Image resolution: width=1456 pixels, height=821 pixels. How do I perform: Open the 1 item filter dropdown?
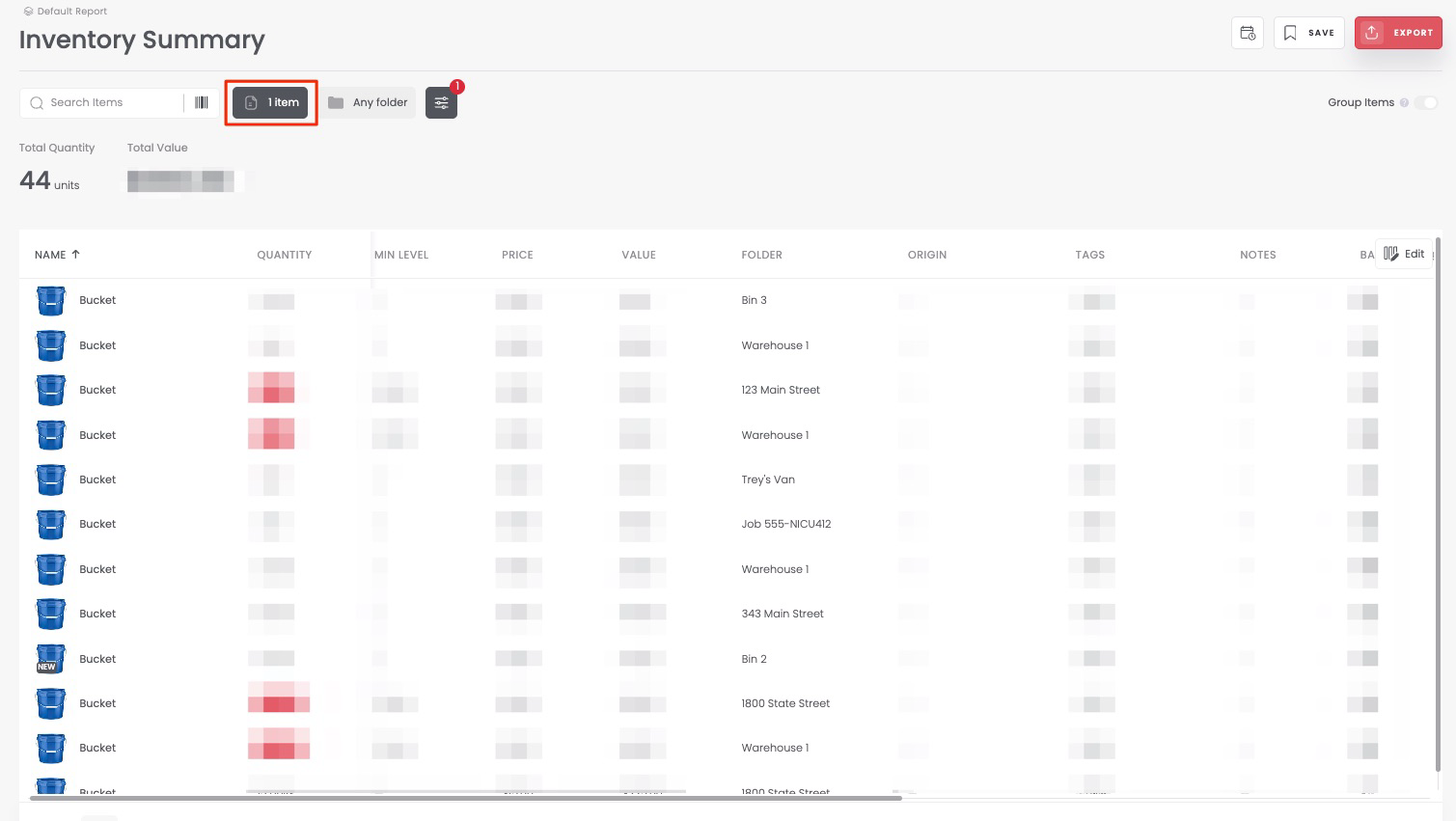271,102
